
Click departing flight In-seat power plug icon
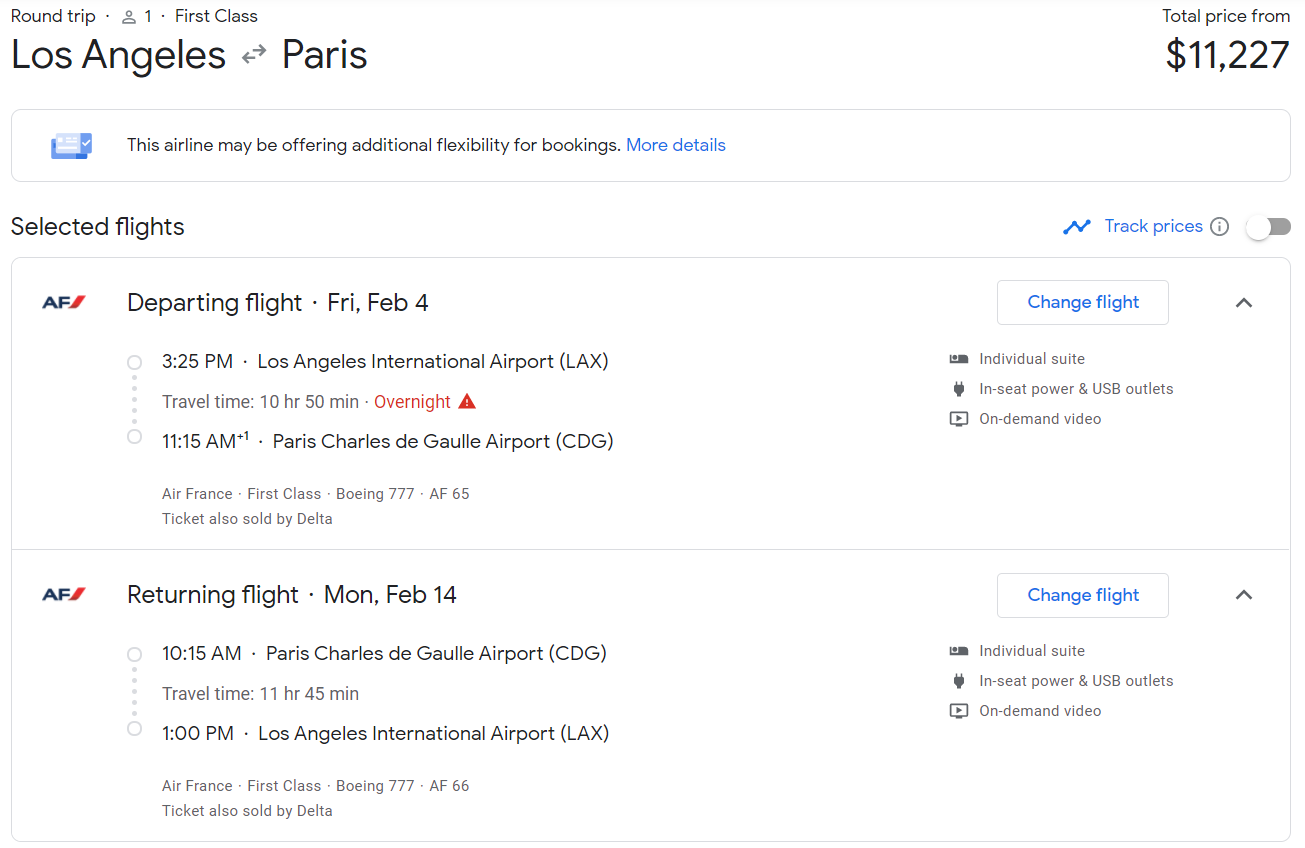click(x=959, y=389)
